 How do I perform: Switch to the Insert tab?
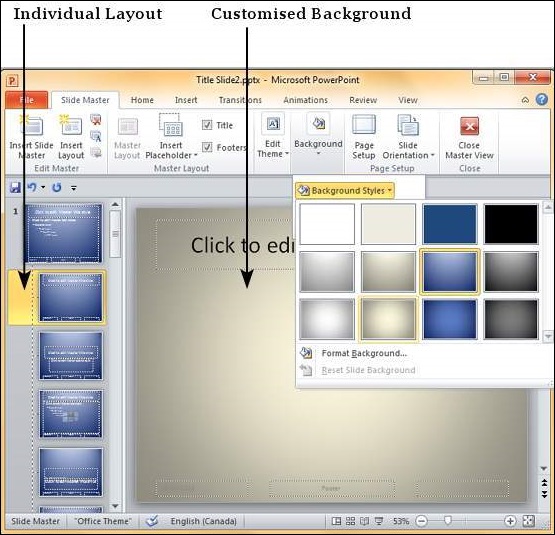tap(186, 100)
